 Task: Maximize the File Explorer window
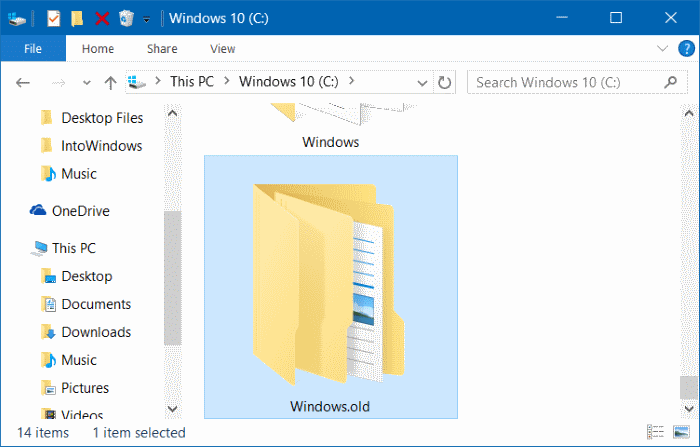(616, 18)
